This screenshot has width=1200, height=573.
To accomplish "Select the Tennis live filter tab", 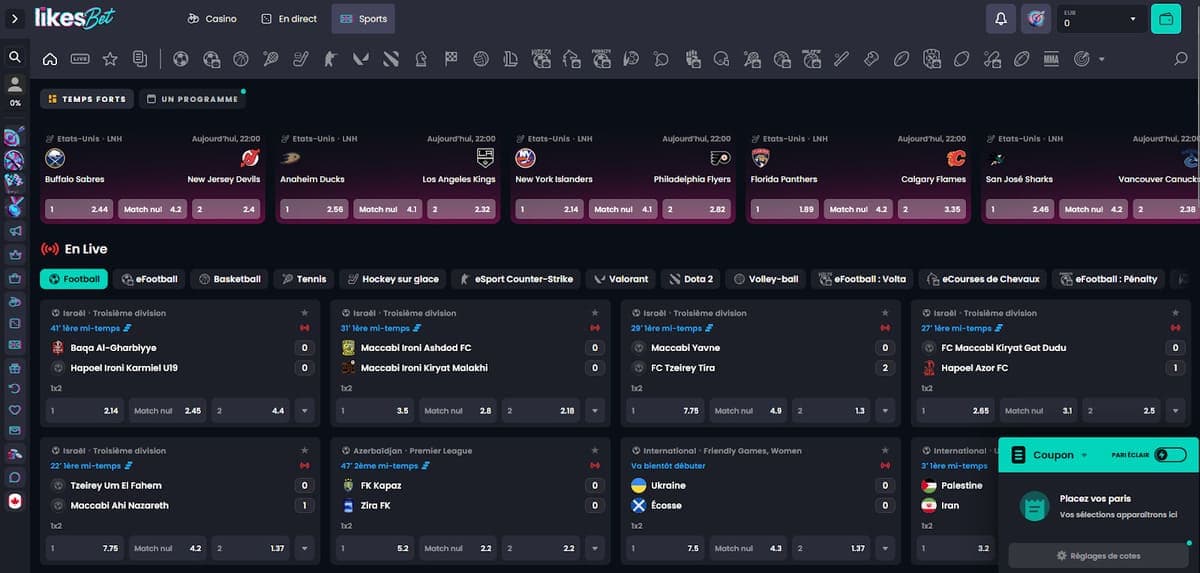I will click(x=304, y=279).
